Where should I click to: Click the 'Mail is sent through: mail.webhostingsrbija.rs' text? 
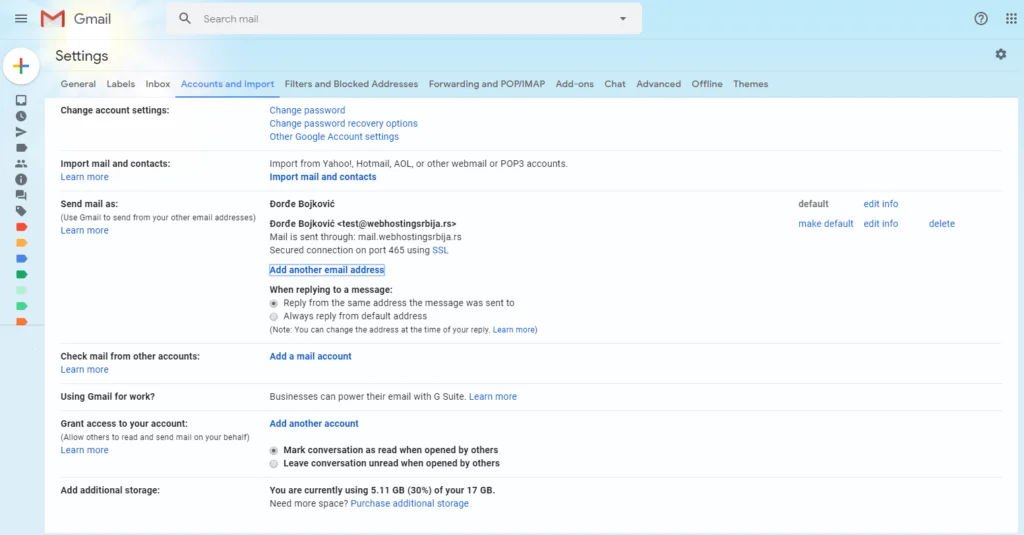pyautogui.click(x=365, y=237)
